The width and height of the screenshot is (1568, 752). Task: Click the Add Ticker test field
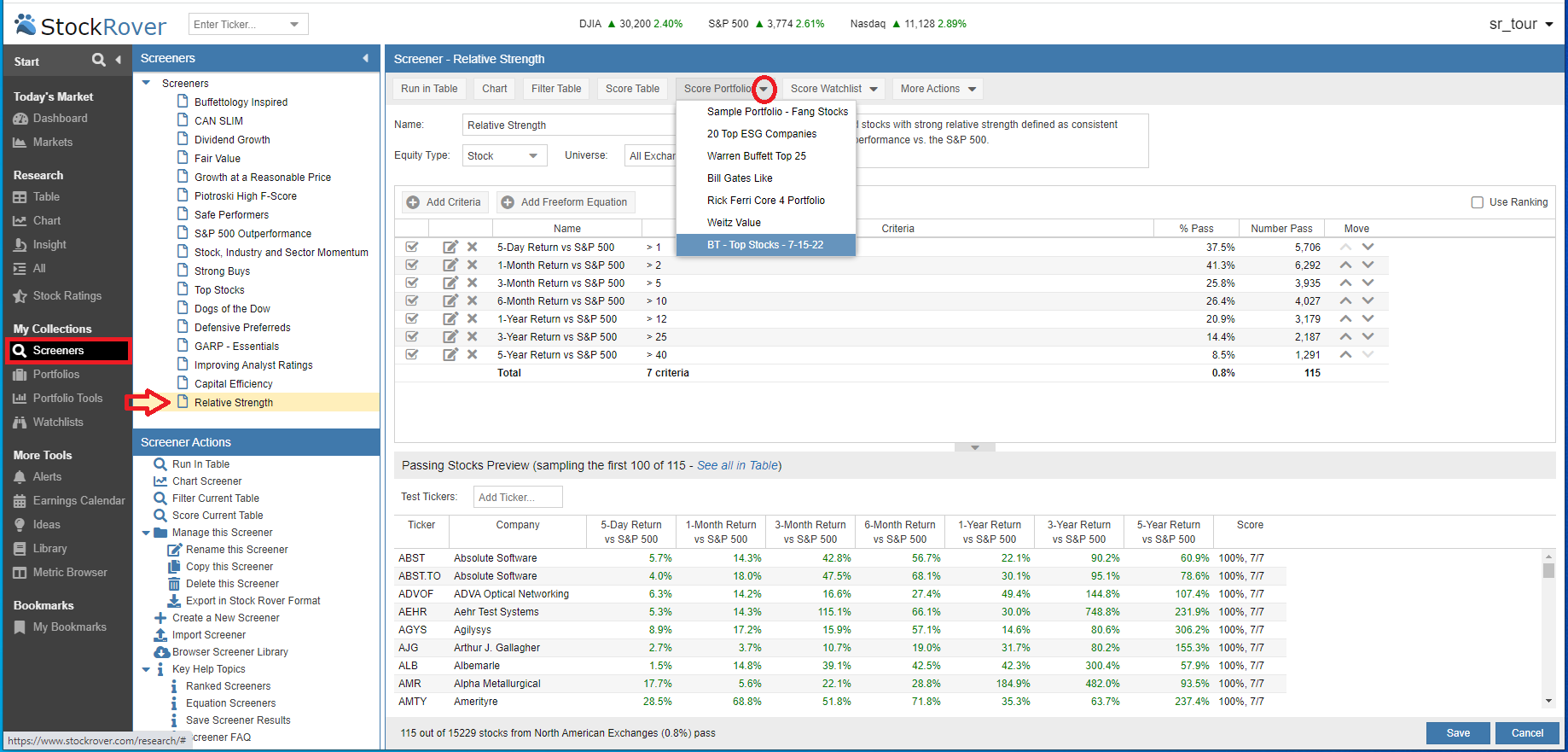518,497
